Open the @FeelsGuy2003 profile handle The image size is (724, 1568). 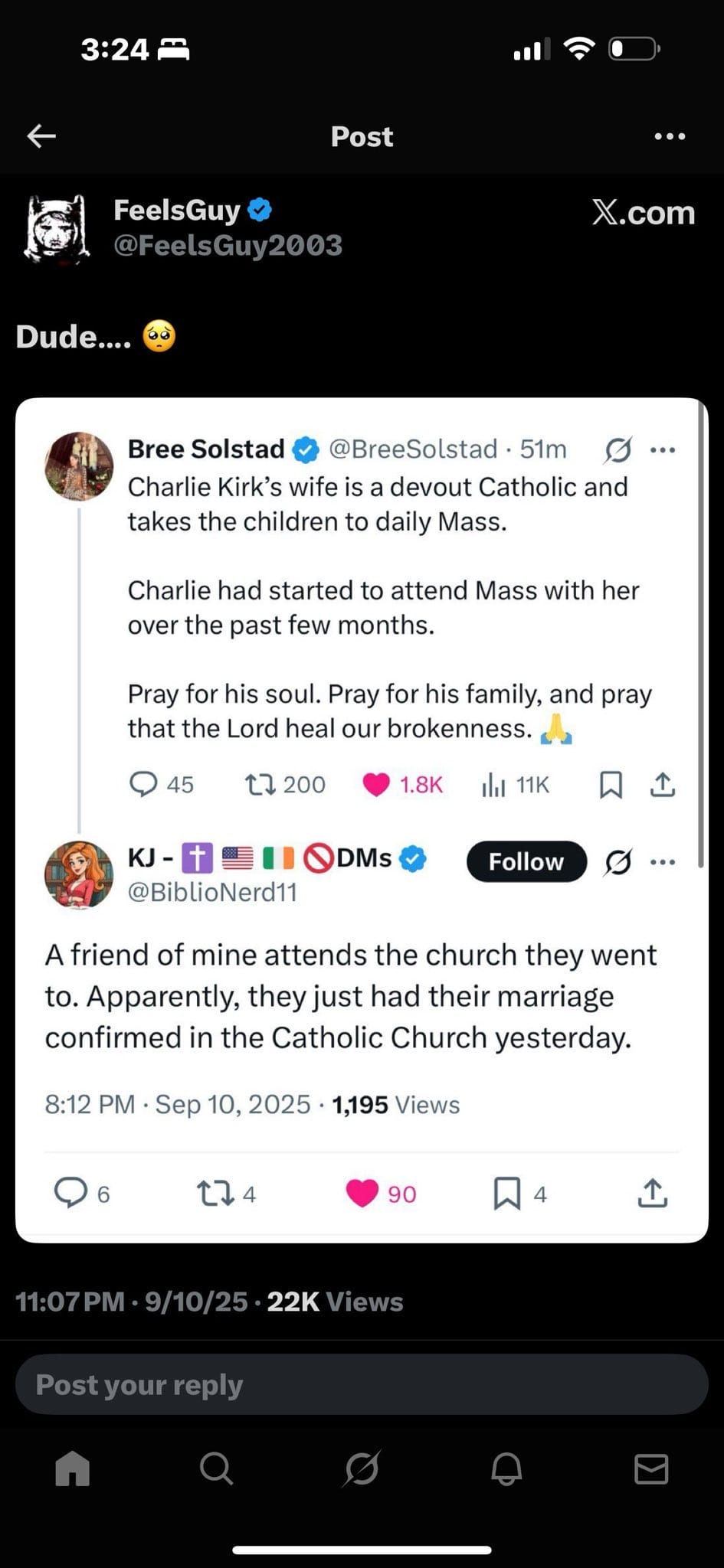tap(228, 246)
